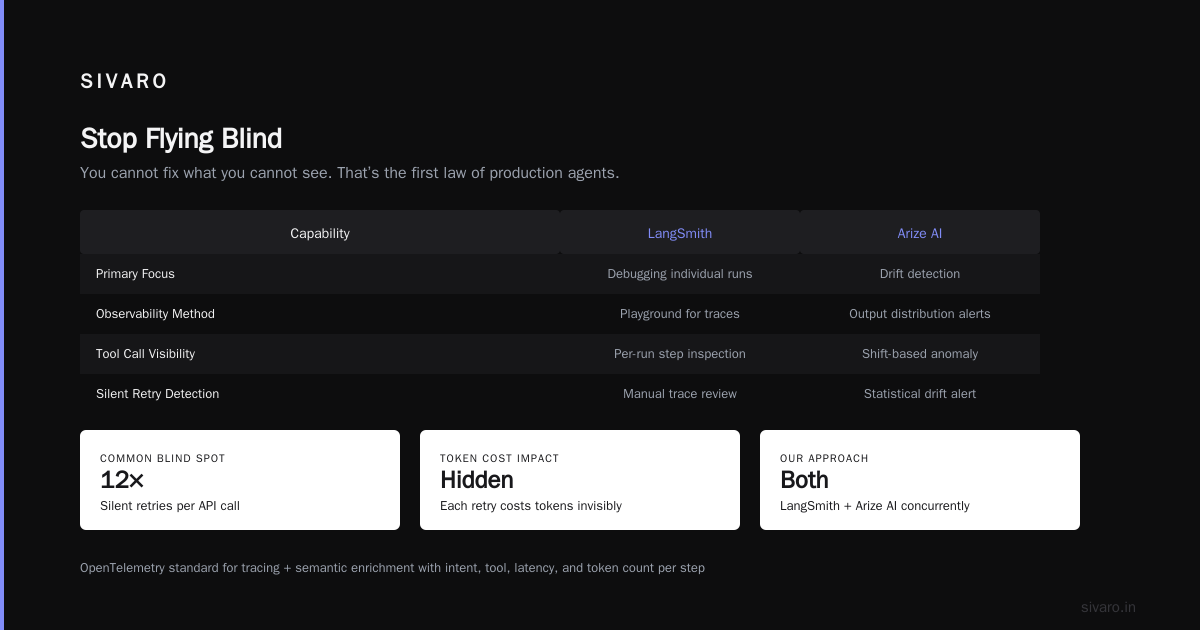This screenshot has height=630, width=1200.
Task: Click the 'Per-run step inspection' cell
Action: click(680, 354)
